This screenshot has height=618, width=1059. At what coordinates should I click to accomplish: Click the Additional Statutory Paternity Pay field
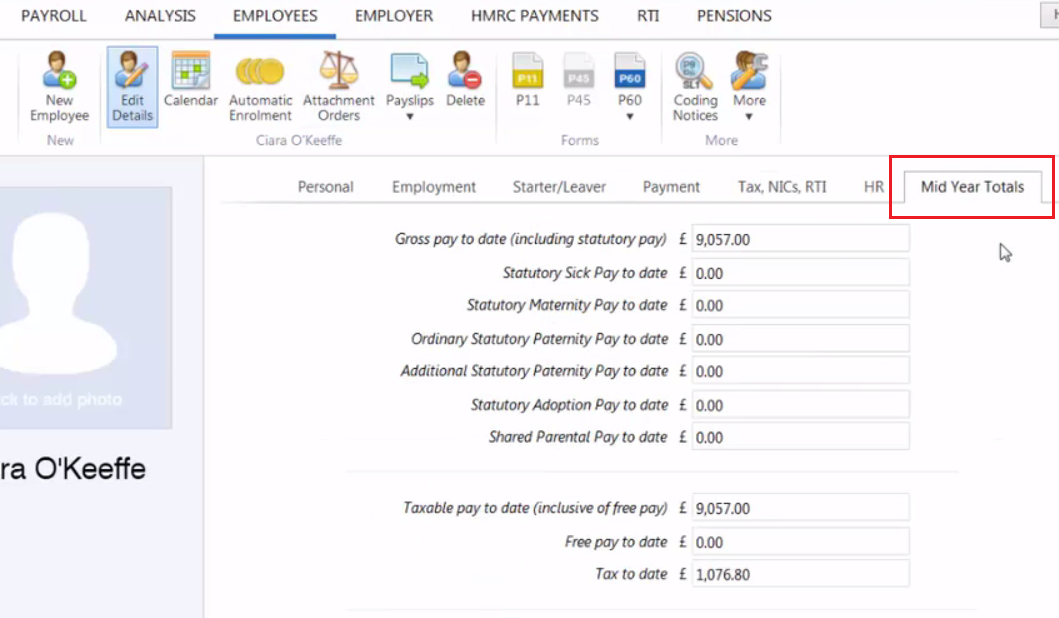tap(800, 371)
